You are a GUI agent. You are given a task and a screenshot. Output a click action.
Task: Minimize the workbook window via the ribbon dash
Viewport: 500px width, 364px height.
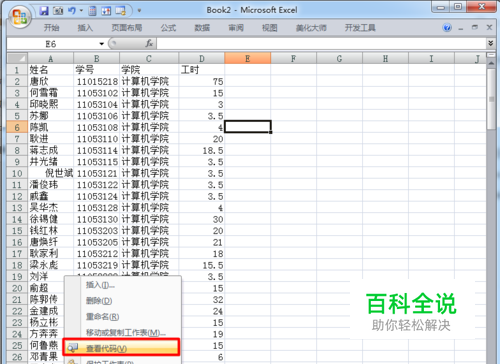point(461,29)
